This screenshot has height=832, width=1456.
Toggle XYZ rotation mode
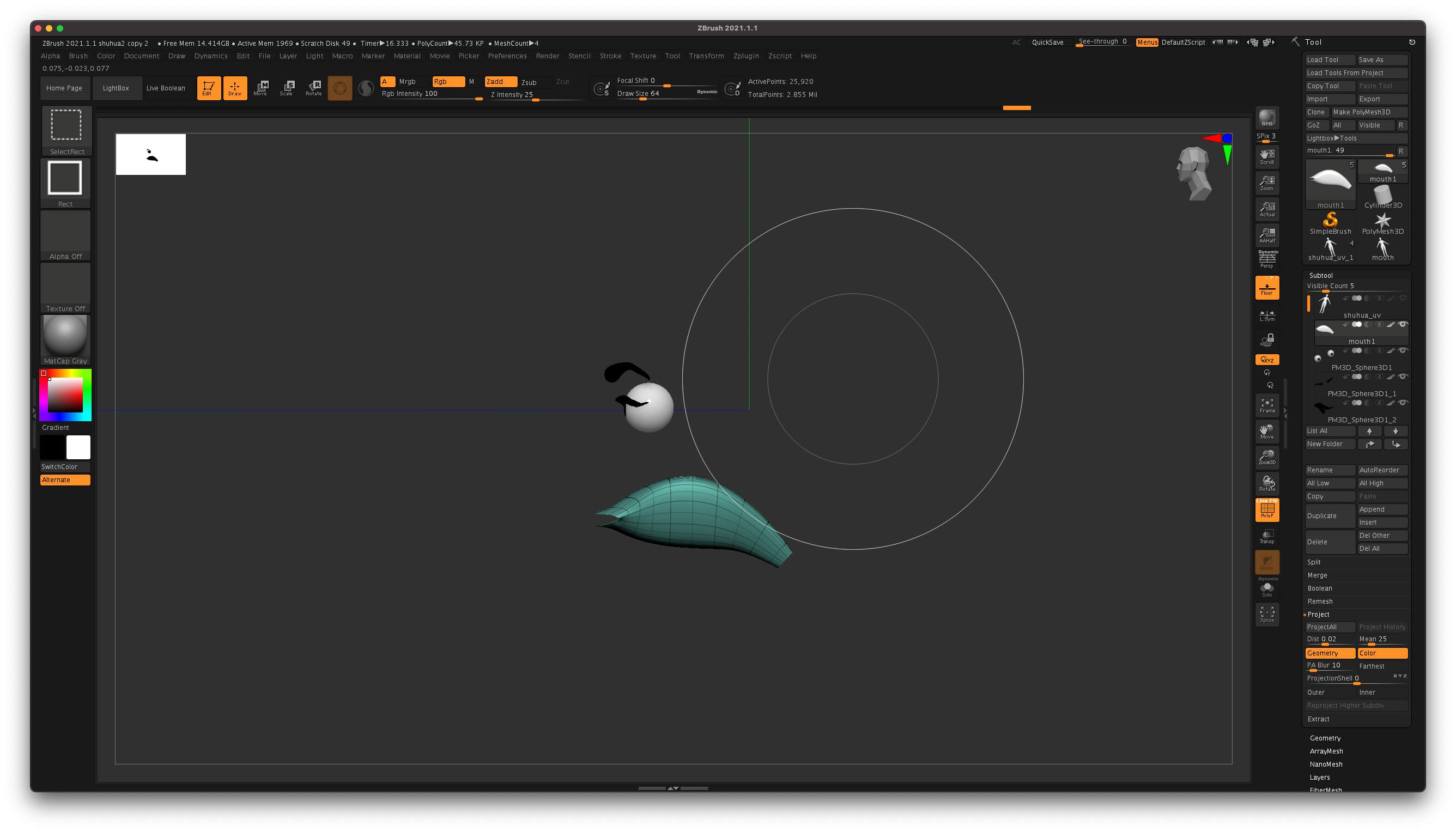click(1267, 360)
